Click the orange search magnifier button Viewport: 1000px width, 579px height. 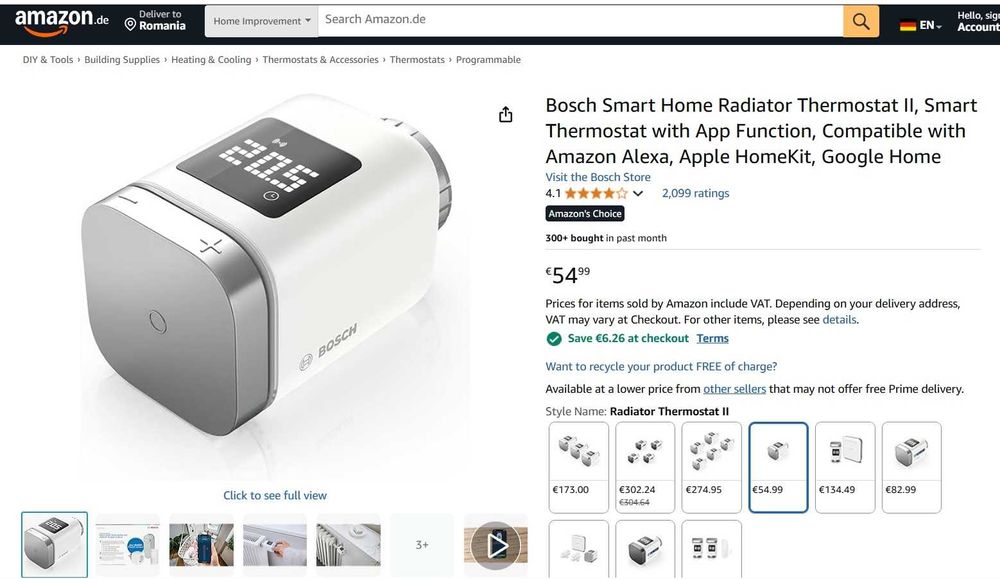[860, 21]
